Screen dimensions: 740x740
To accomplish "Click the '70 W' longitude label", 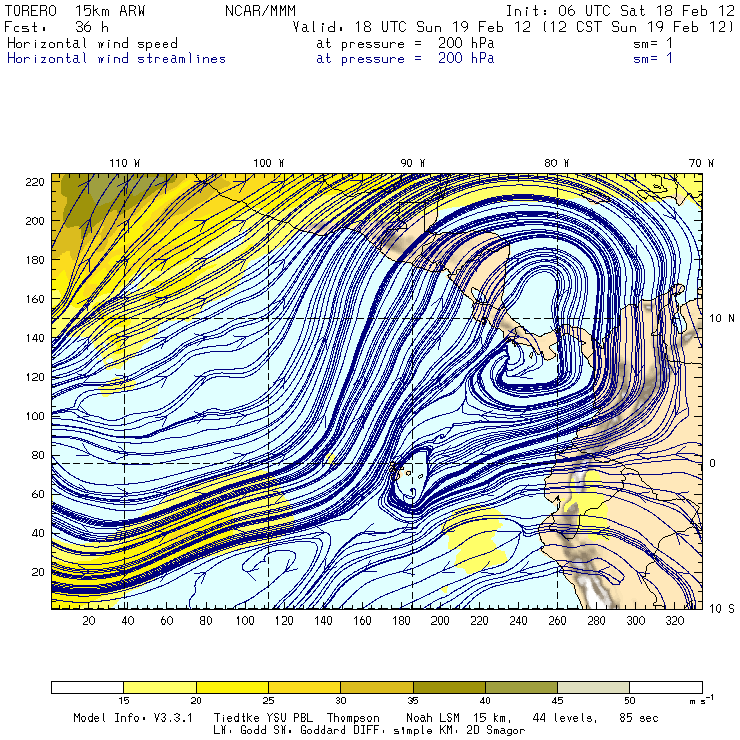I will click(x=701, y=163).
